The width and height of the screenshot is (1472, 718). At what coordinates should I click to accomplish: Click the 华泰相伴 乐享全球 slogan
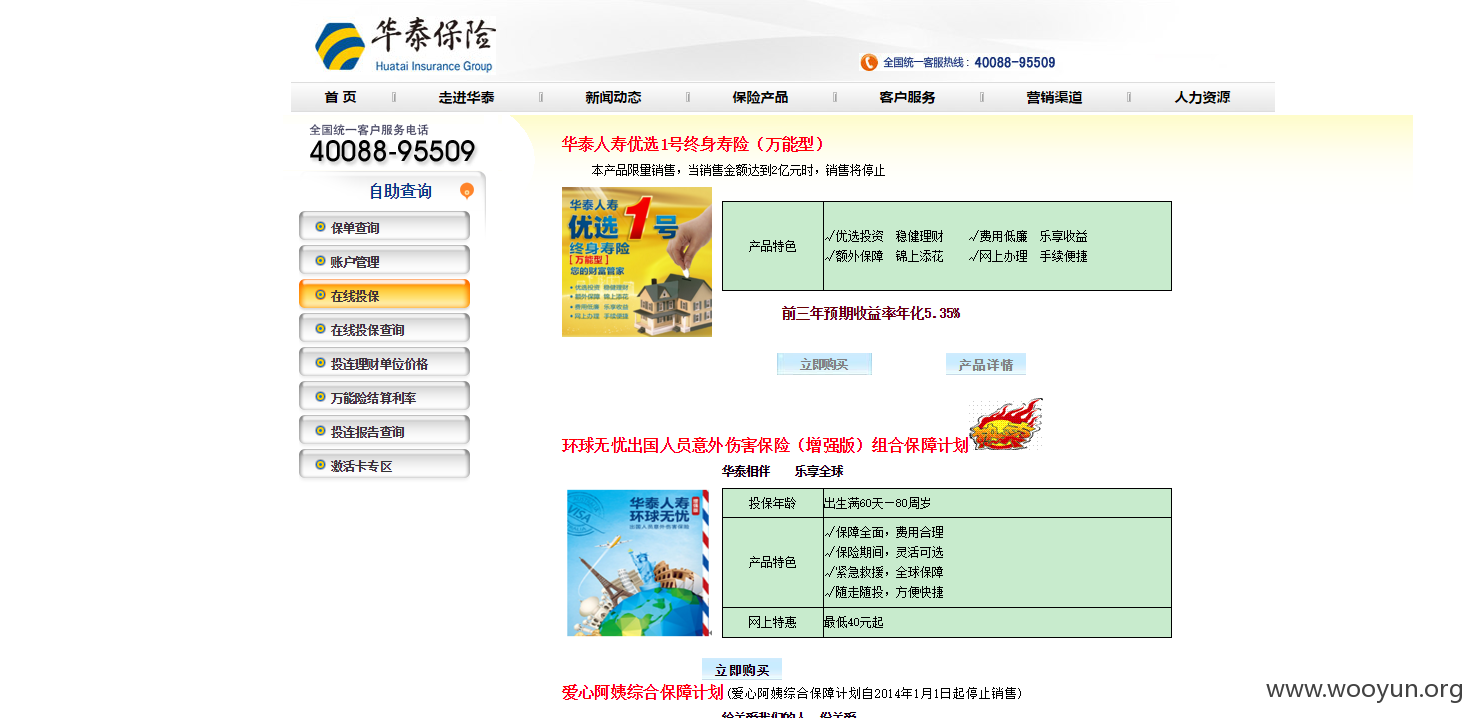(x=782, y=471)
